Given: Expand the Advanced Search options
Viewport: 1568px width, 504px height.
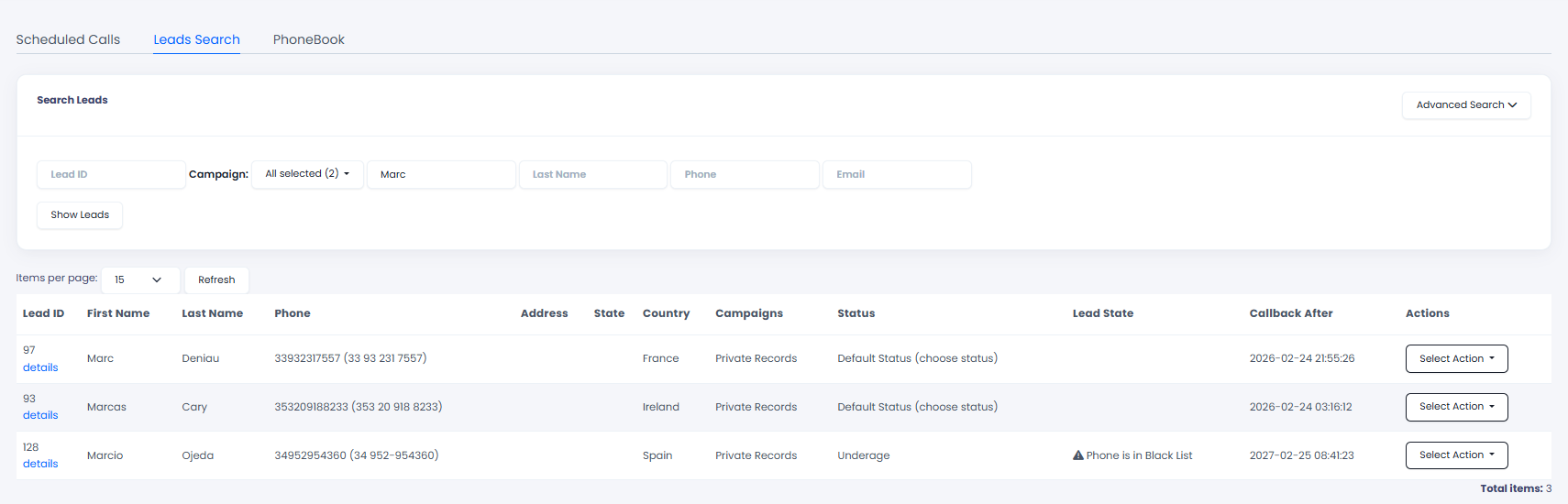Looking at the screenshot, I should tap(1466, 104).
